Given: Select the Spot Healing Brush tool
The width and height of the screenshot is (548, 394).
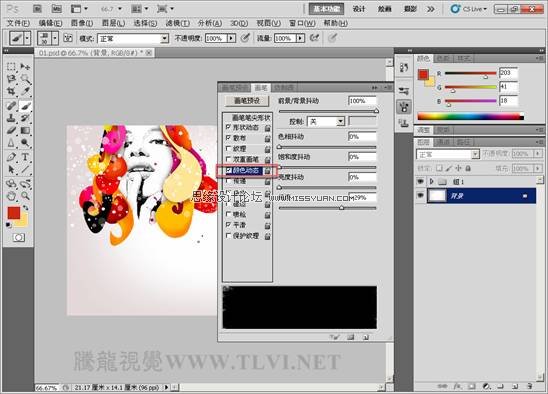Looking at the screenshot, I should click(x=11, y=105).
